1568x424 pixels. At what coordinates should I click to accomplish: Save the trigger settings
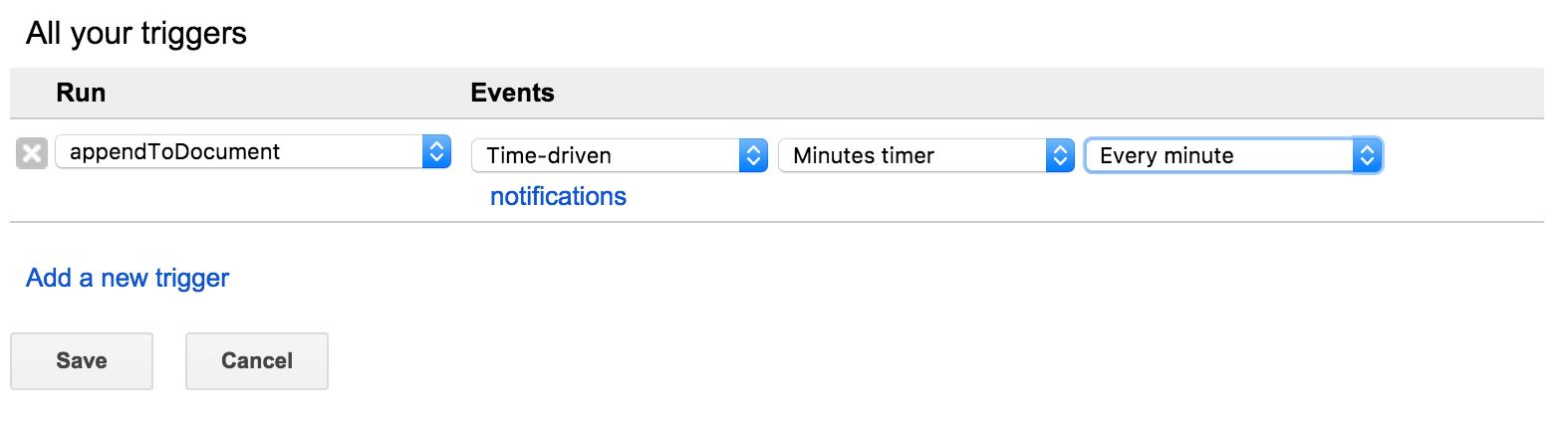tap(82, 360)
